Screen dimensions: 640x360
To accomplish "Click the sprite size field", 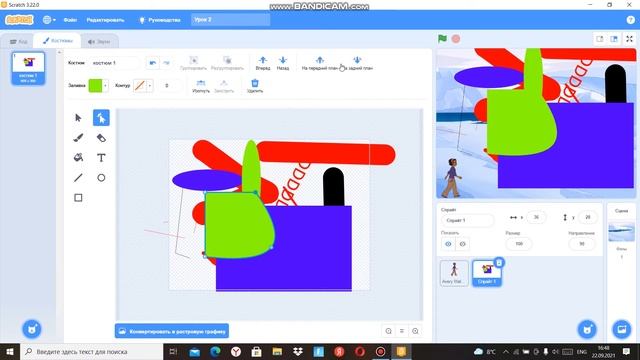I will 519,244.
